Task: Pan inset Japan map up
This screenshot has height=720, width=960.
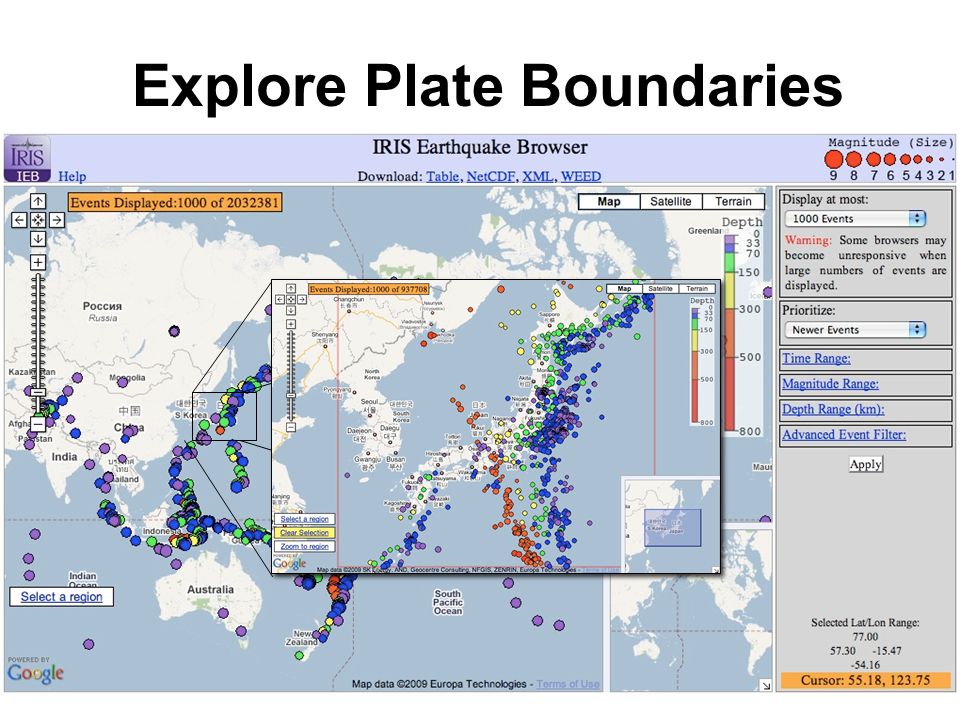Action: click(291, 288)
